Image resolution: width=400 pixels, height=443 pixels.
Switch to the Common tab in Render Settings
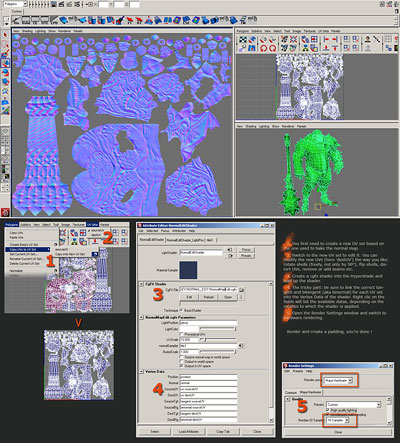(291, 392)
